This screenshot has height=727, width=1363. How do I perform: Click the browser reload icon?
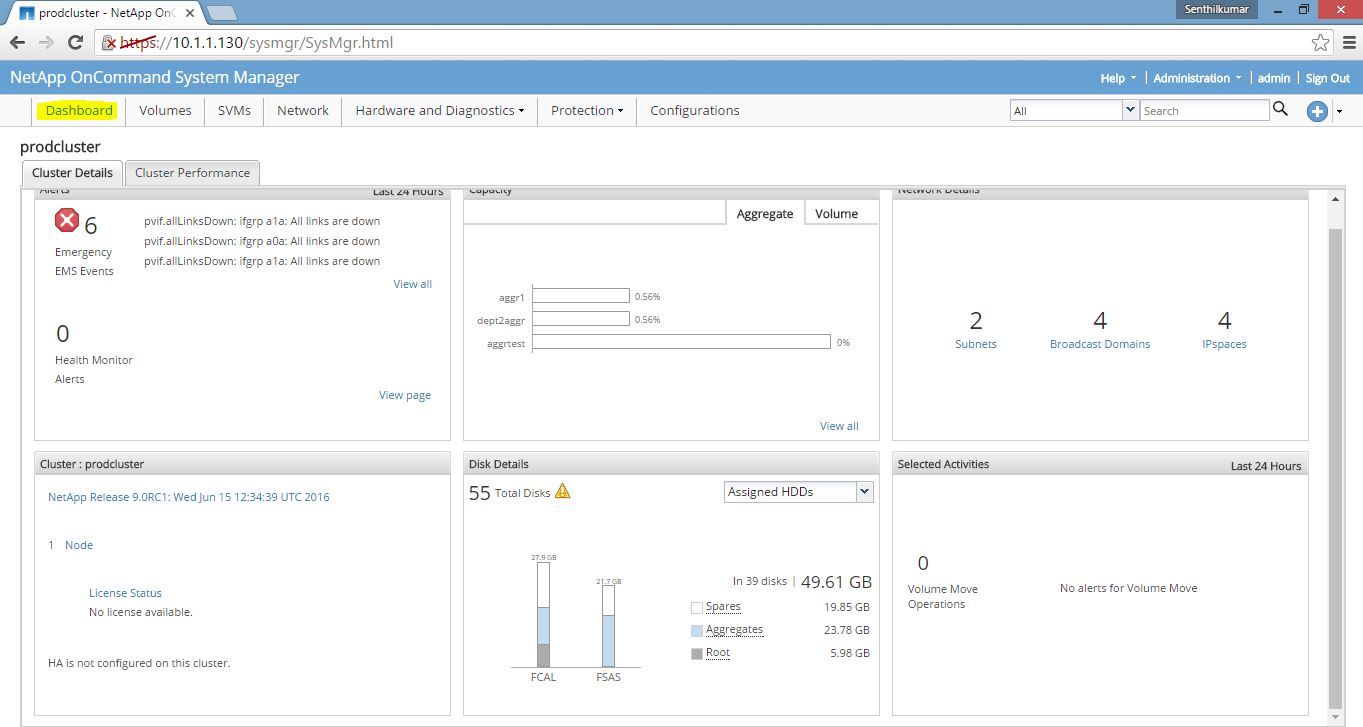tap(76, 42)
